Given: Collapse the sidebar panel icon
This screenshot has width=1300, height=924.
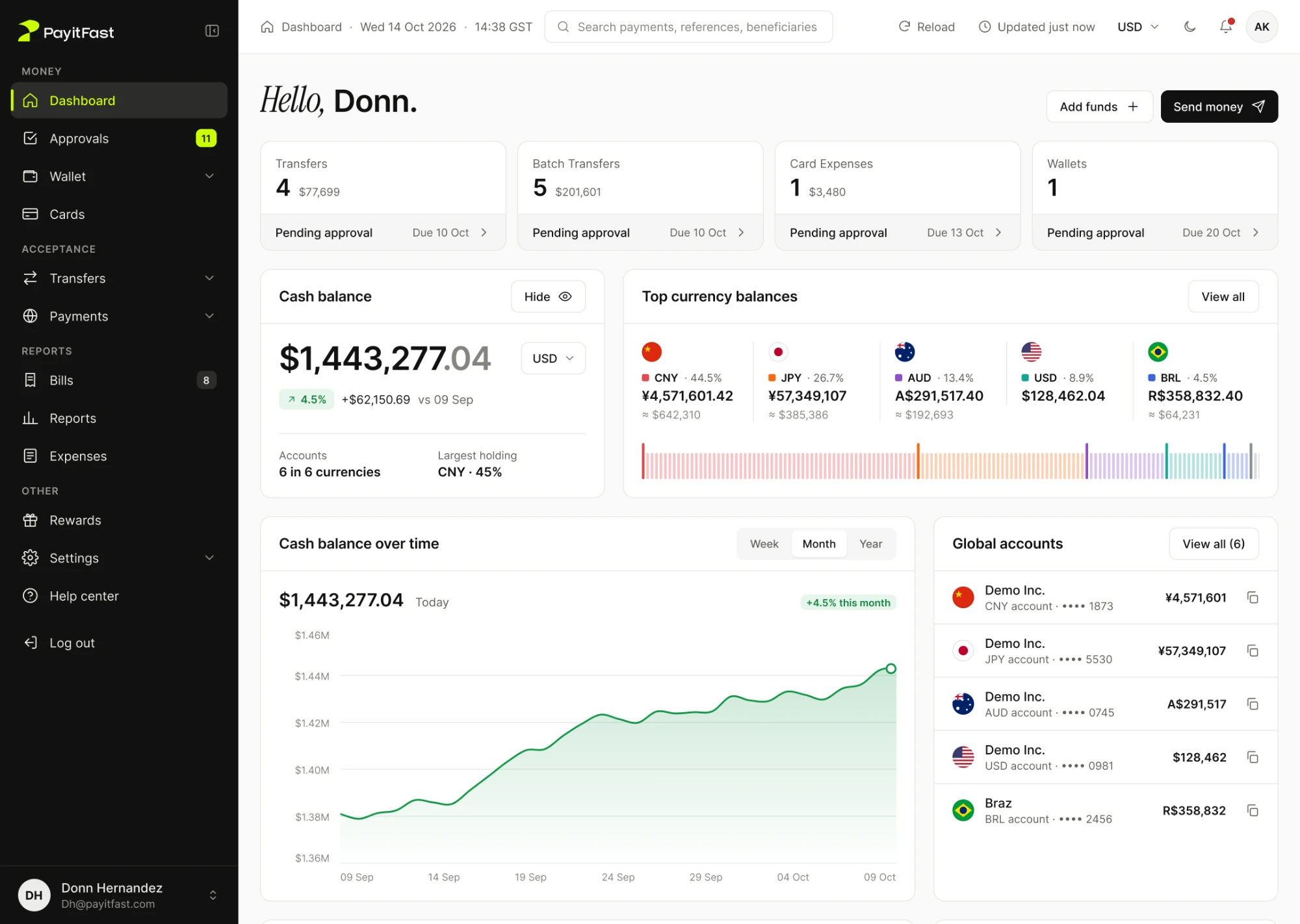Looking at the screenshot, I should (212, 31).
